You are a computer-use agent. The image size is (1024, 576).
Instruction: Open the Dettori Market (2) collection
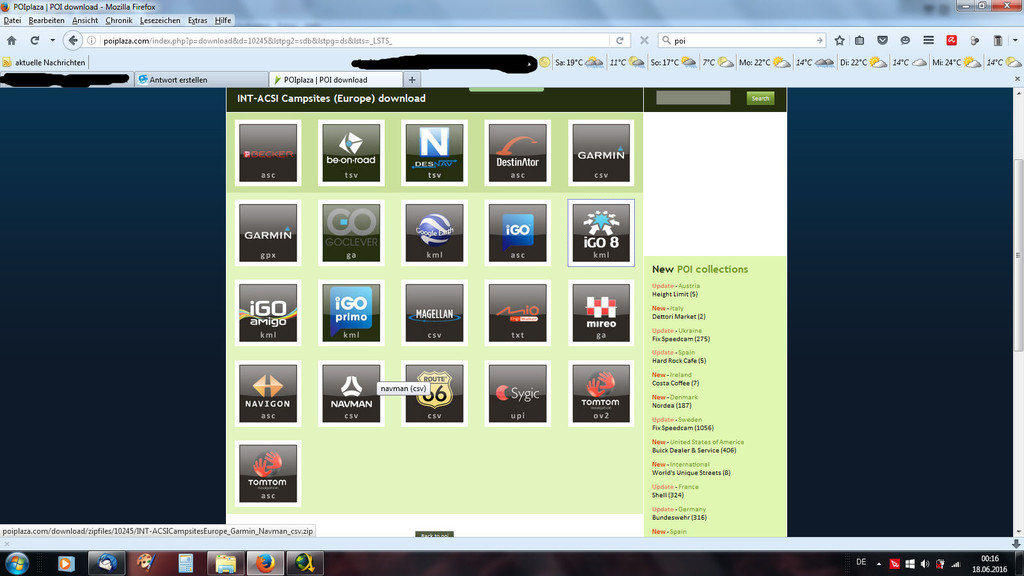point(679,317)
